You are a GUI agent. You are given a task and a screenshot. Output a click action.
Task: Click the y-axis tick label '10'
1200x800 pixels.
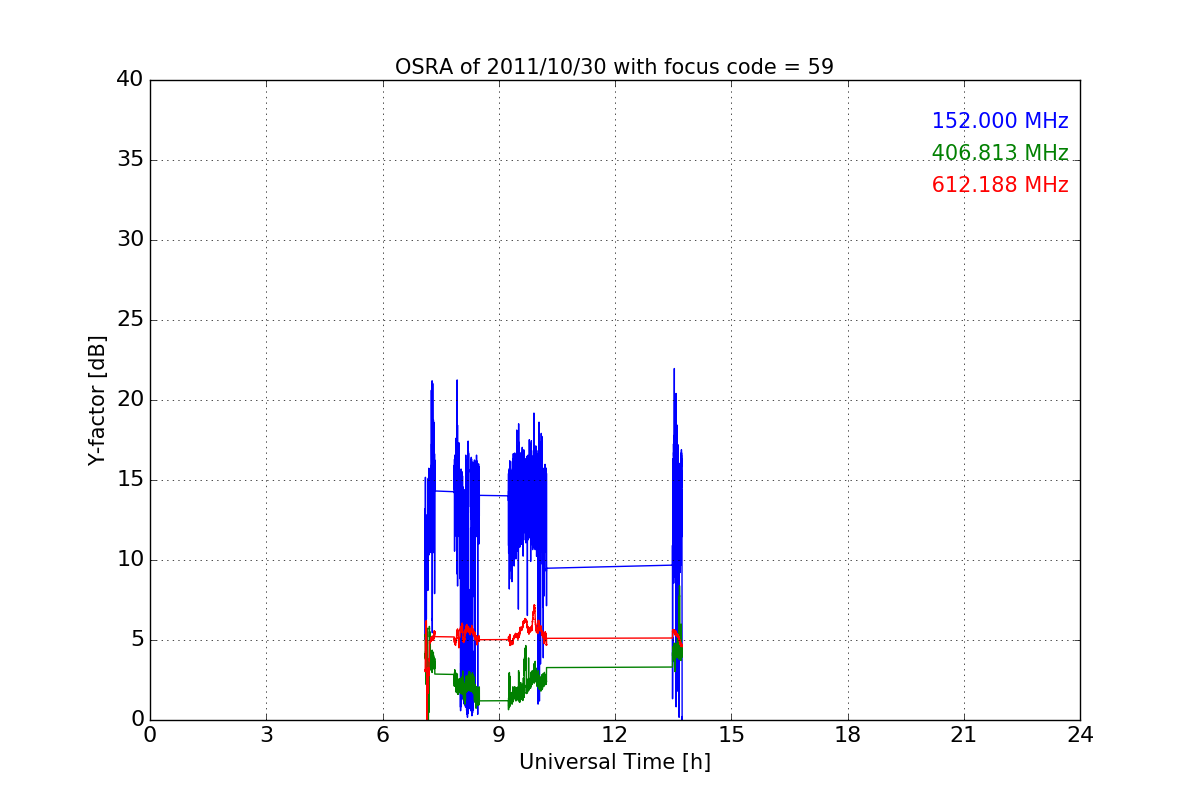(x=130, y=560)
